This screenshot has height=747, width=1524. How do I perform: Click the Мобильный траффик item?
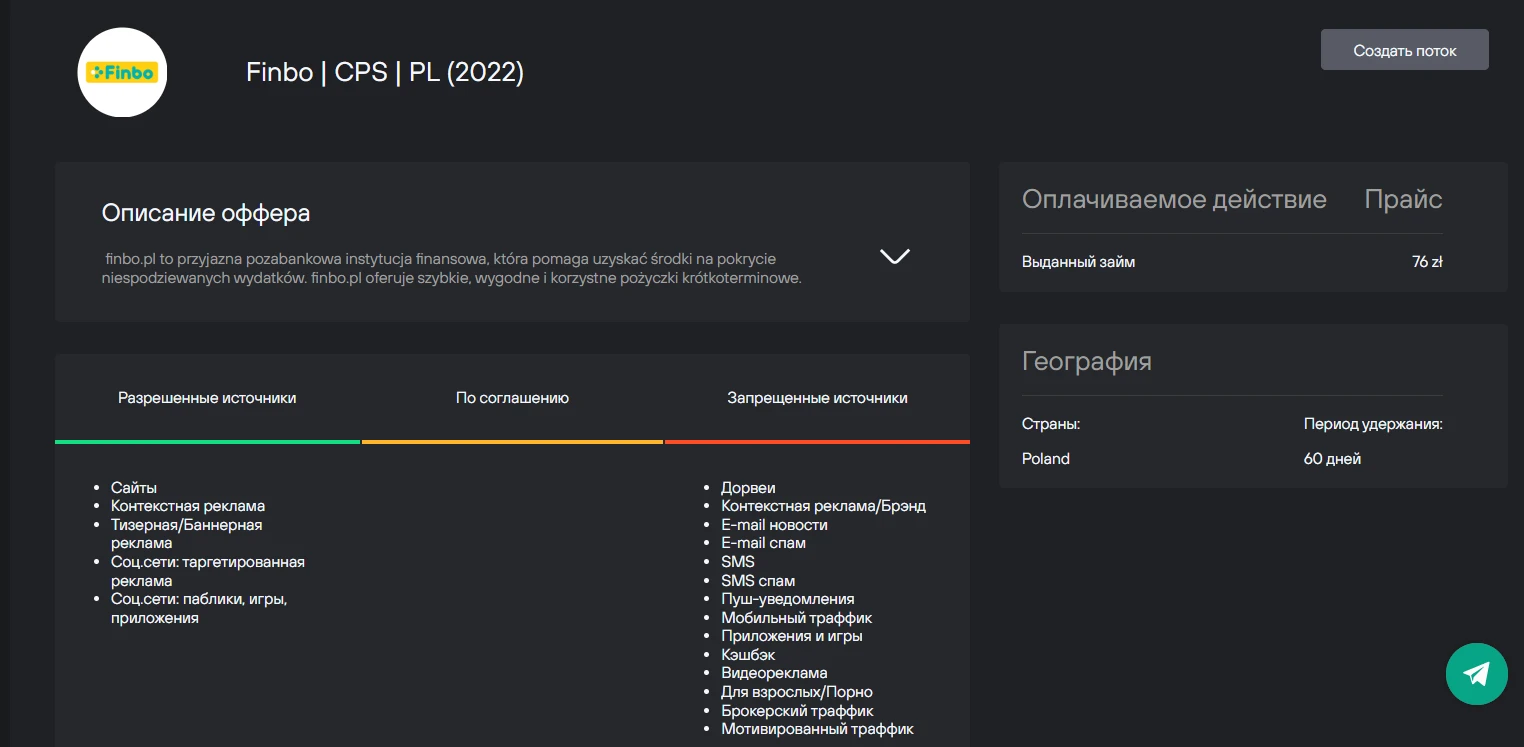click(x=797, y=618)
